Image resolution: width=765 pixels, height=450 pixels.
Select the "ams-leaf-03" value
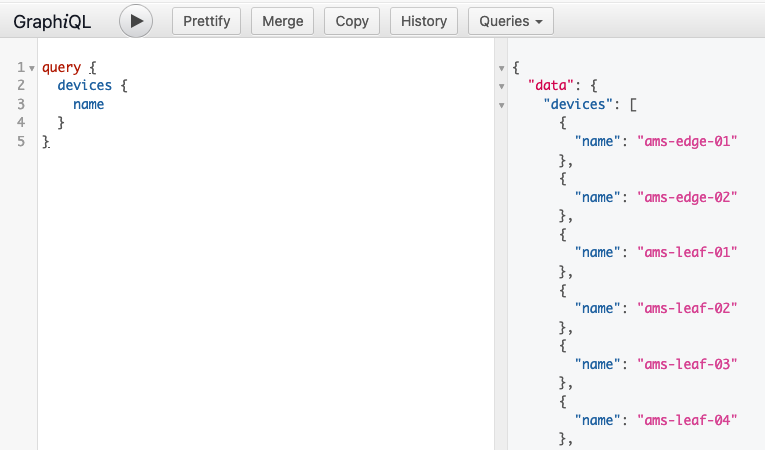pyautogui.click(x=687, y=364)
